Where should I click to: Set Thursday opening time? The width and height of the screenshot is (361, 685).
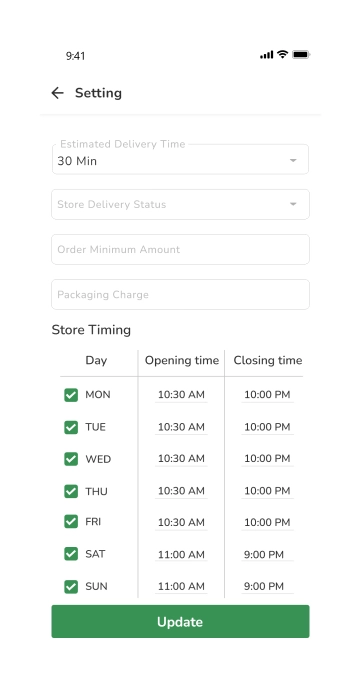tap(181, 491)
